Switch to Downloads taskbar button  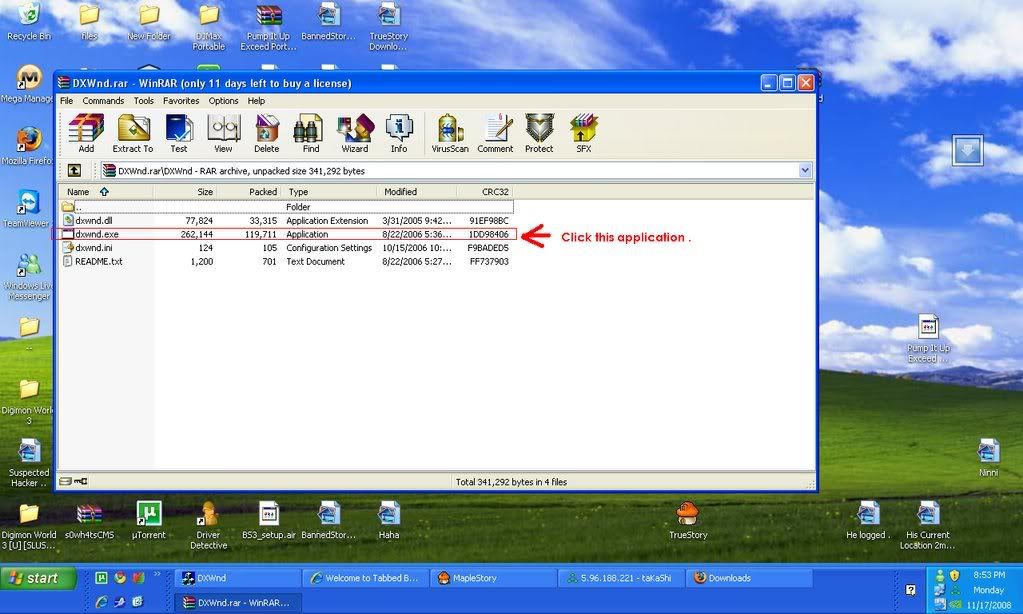750,578
